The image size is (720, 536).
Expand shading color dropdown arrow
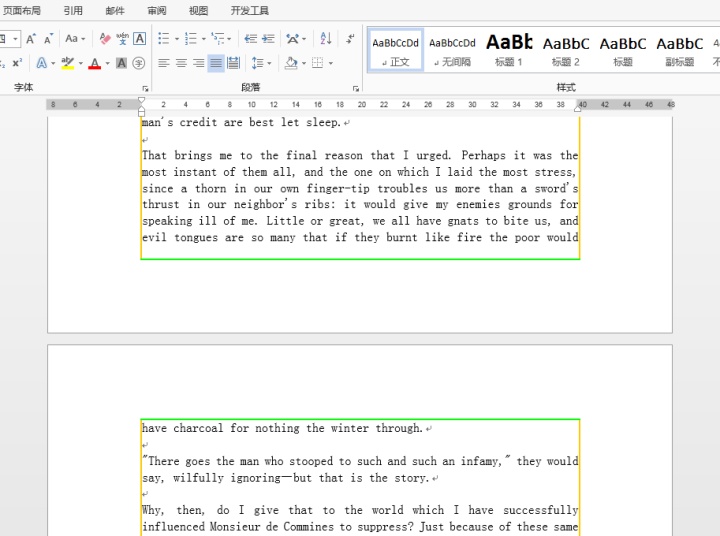tap(304, 63)
